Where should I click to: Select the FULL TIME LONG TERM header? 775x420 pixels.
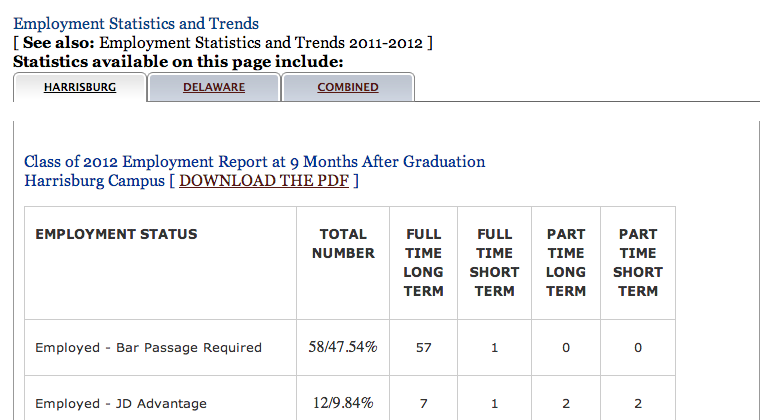[423, 262]
